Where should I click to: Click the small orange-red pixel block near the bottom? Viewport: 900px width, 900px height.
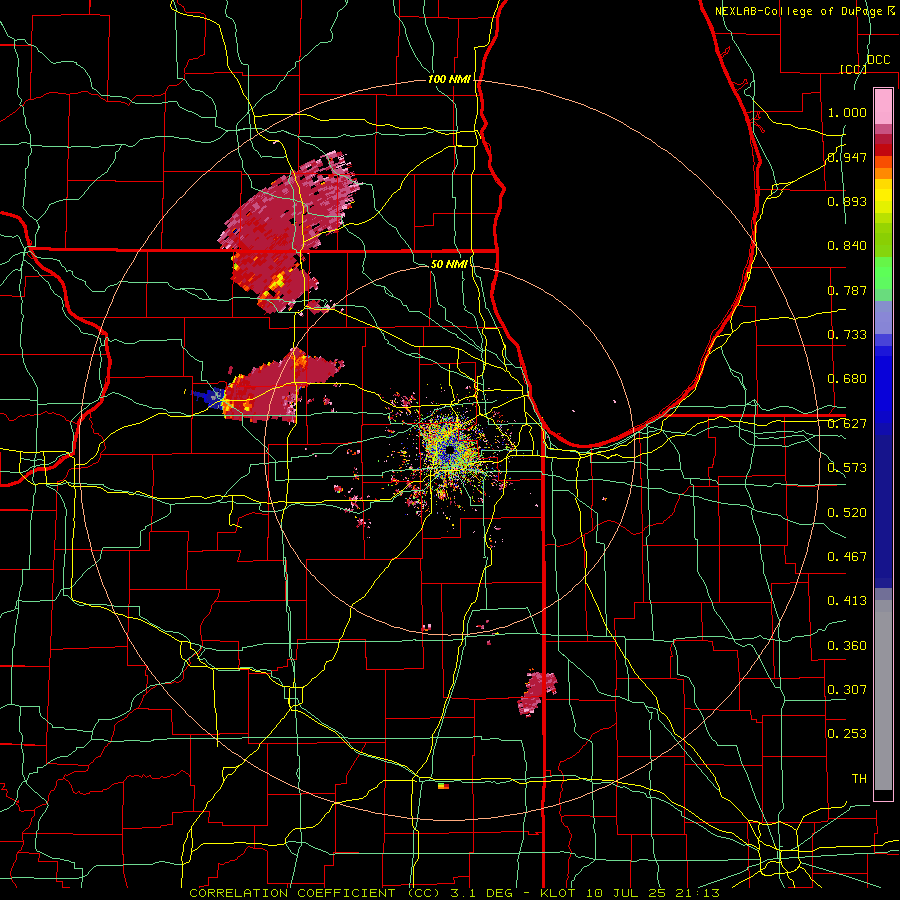[443, 786]
